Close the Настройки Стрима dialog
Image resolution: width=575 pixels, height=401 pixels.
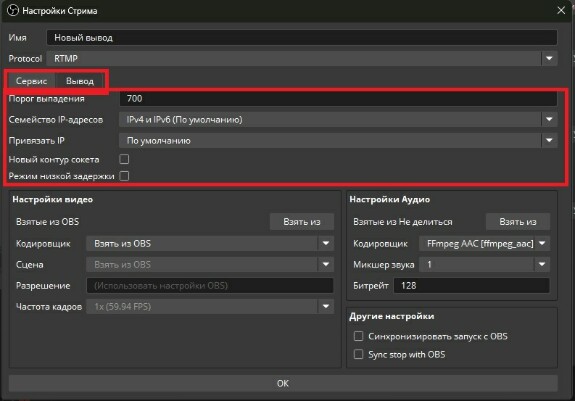(x=561, y=10)
